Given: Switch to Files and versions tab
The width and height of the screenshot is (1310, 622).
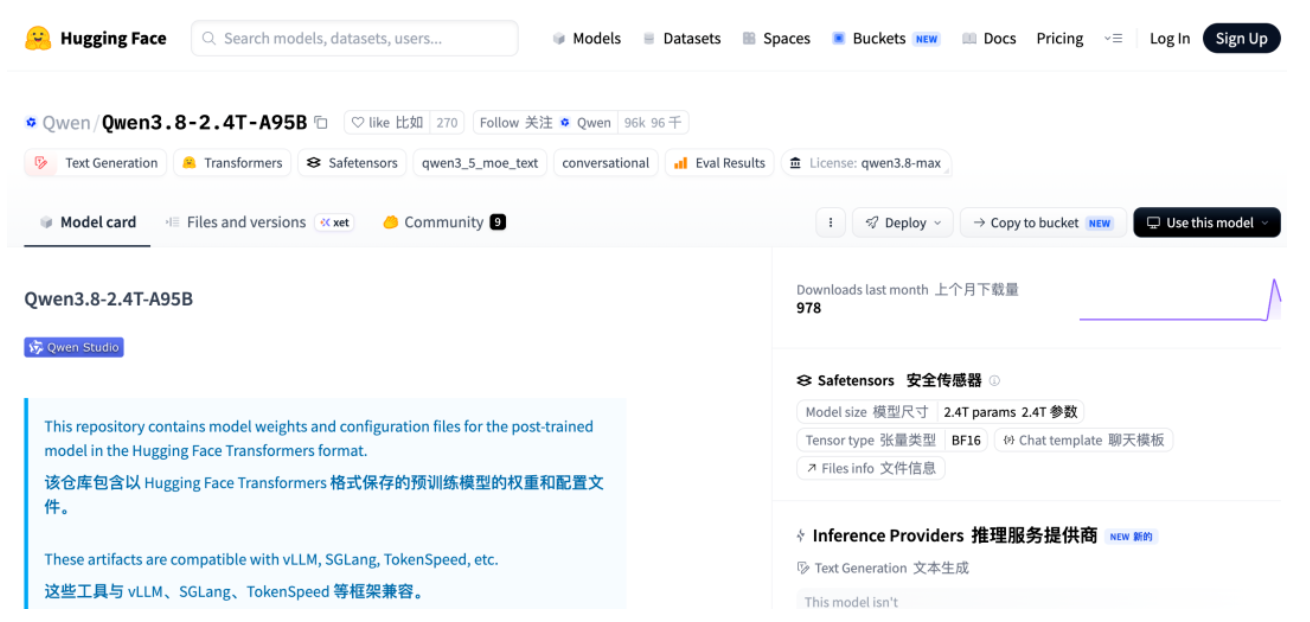Looking at the screenshot, I should [258, 222].
